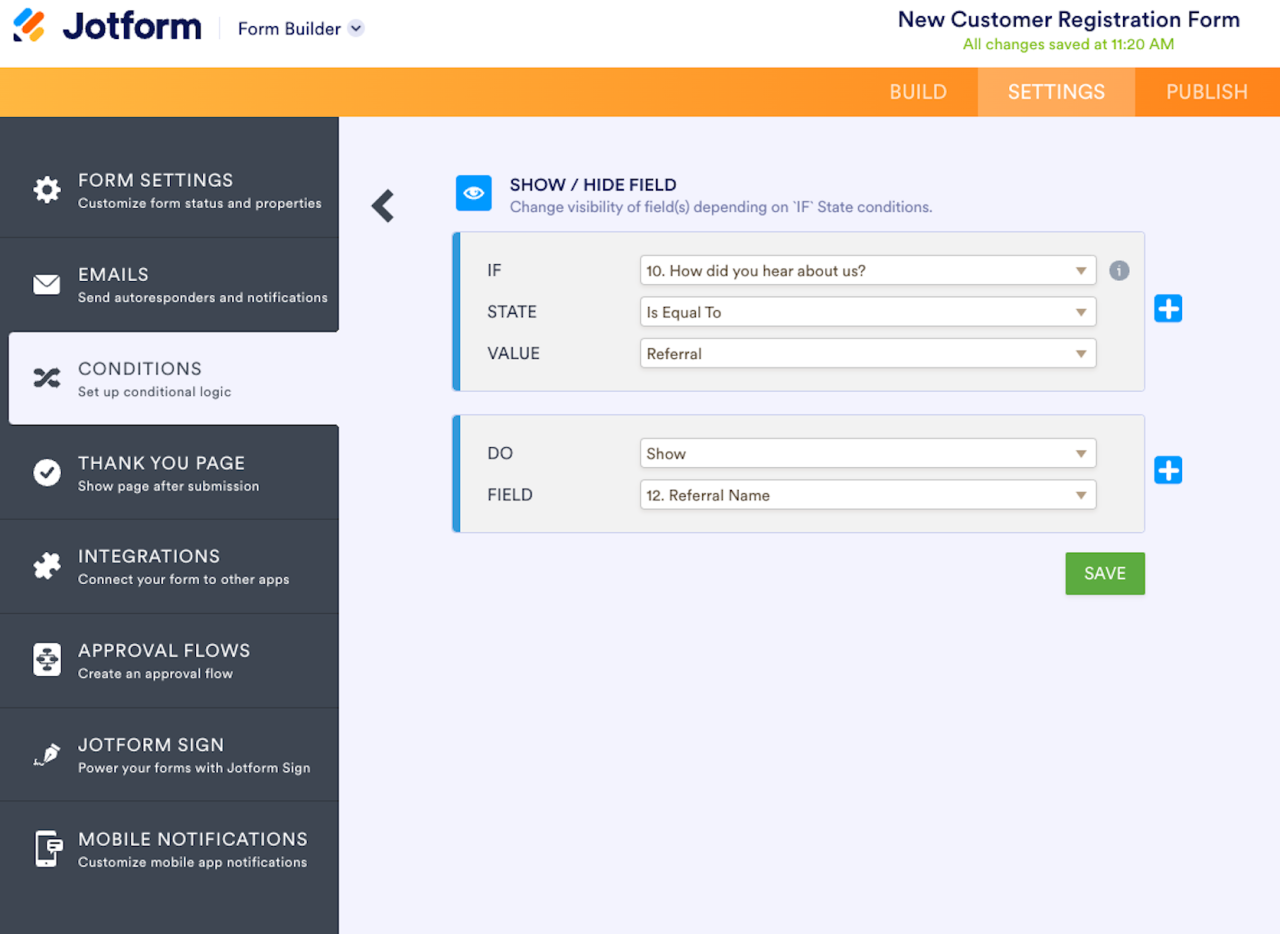Open the Jotform Sign menu item
This screenshot has height=934, width=1280.
point(169,755)
